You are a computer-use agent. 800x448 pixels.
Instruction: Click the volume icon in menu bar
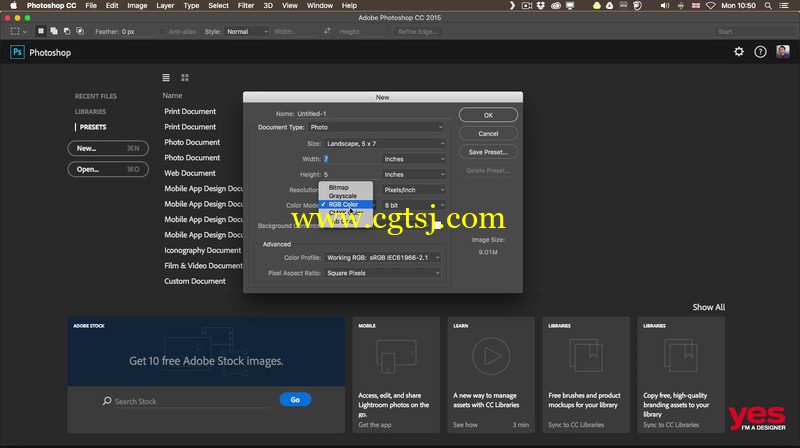[665, 6]
